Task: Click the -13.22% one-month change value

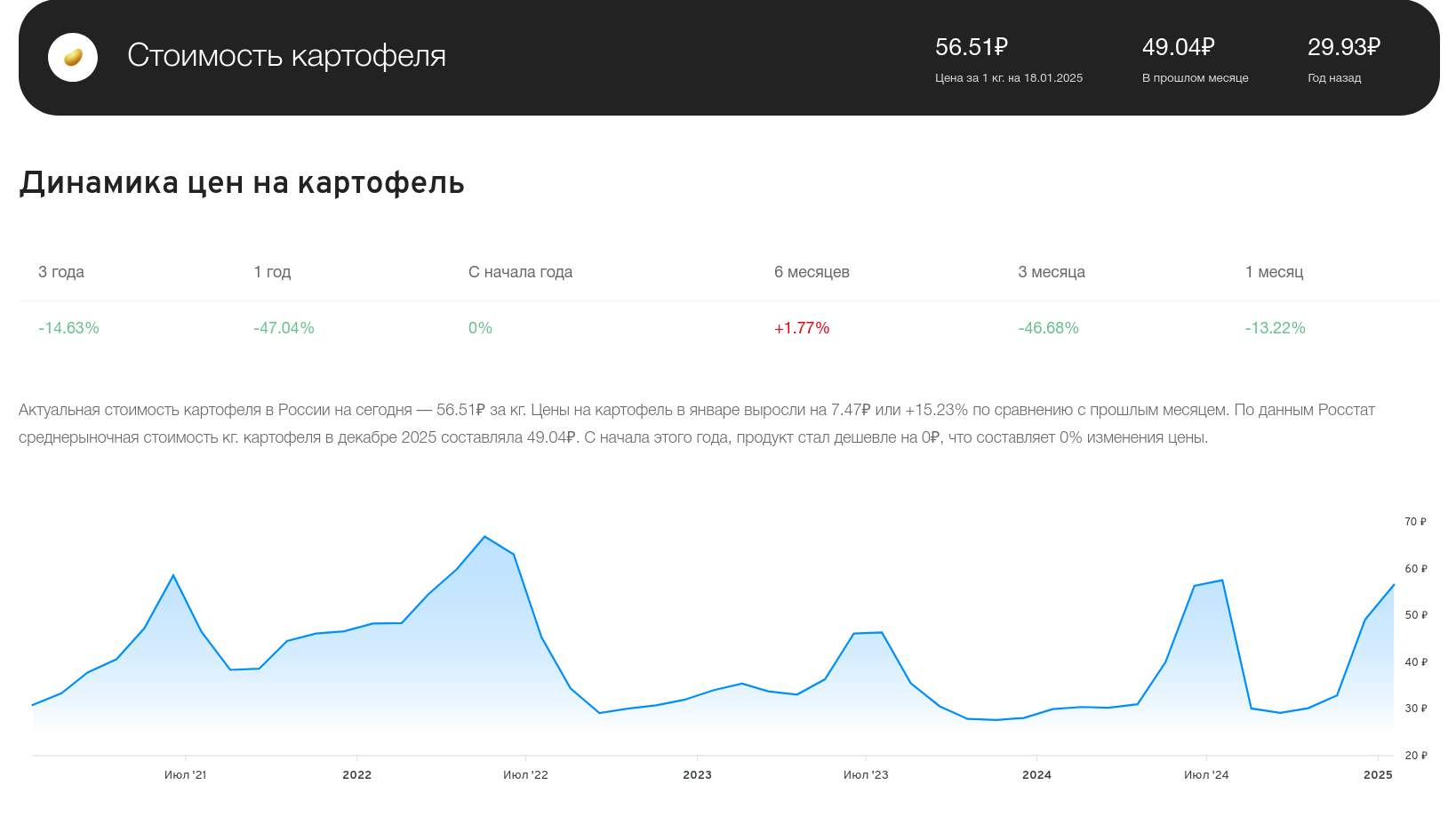Action: [1275, 328]
